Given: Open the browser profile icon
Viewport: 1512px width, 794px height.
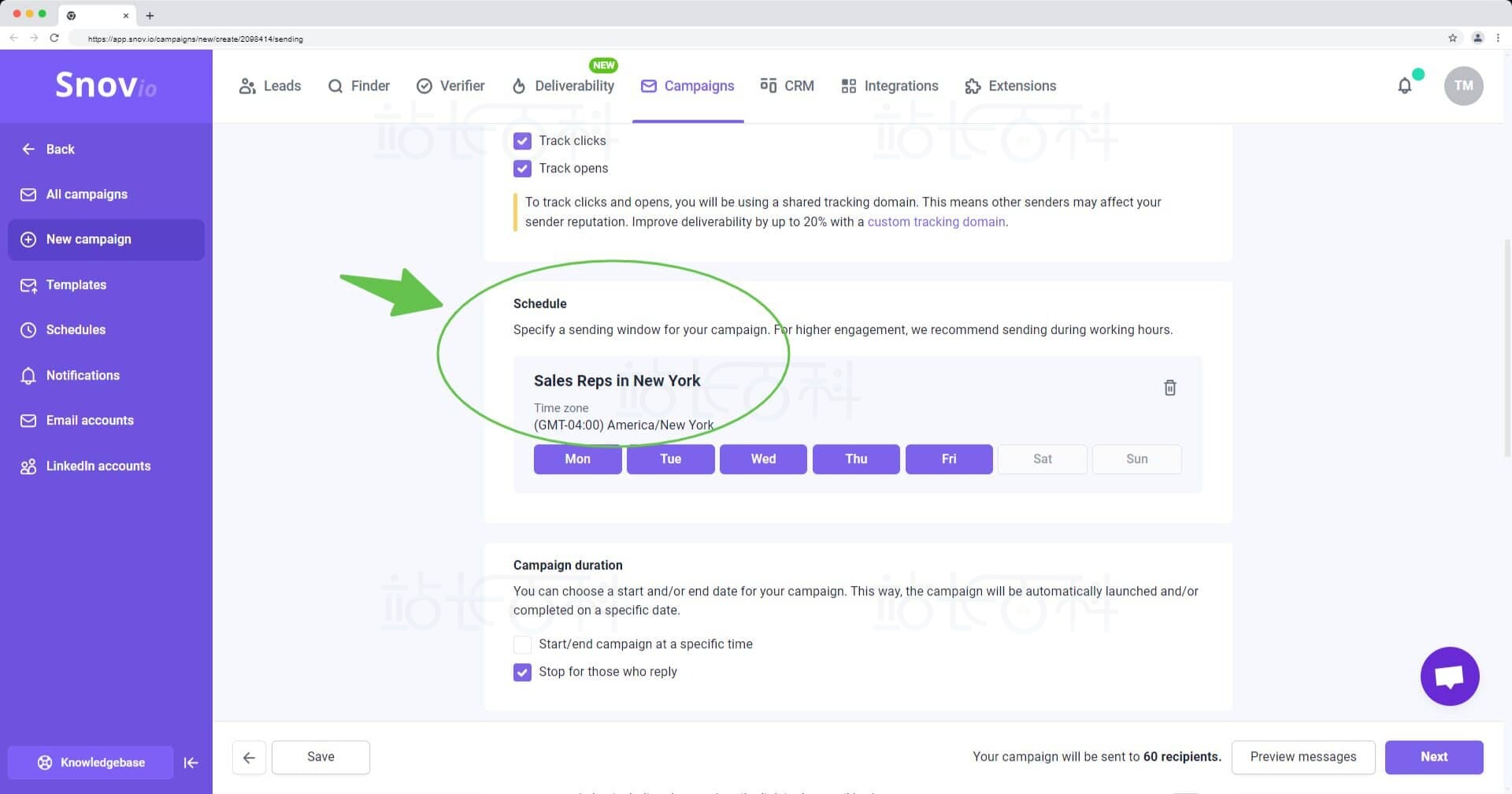Looking at the screenshot, I should pos(1478,38).
